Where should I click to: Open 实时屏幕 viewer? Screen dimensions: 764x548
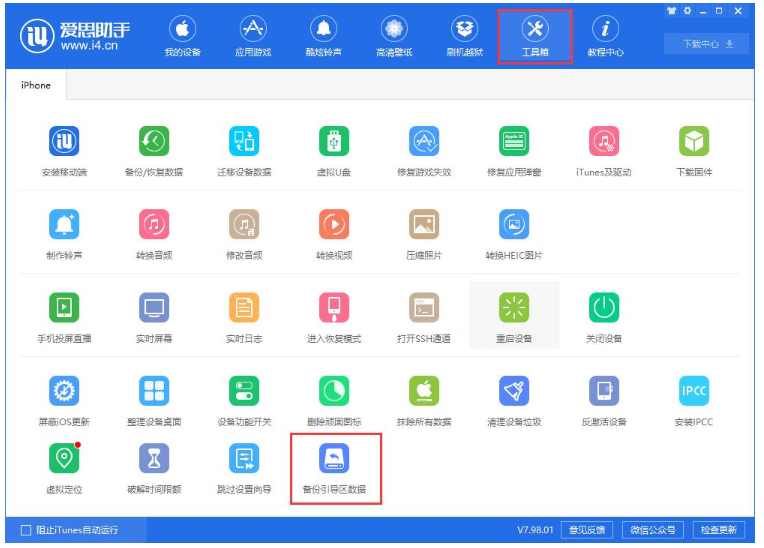(154, 308)
